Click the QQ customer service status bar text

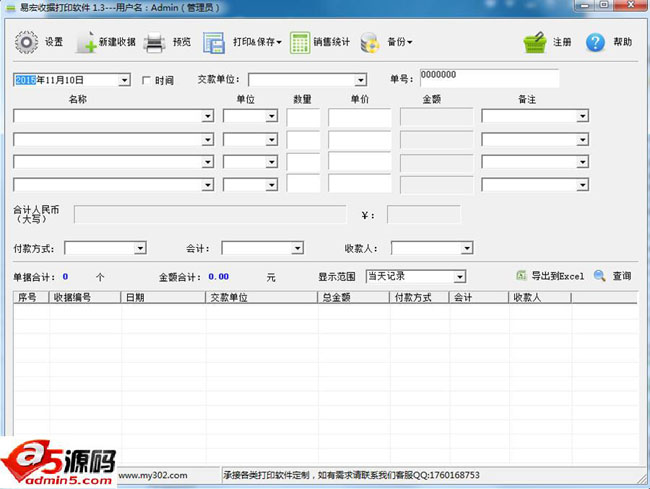pos(352,475)
